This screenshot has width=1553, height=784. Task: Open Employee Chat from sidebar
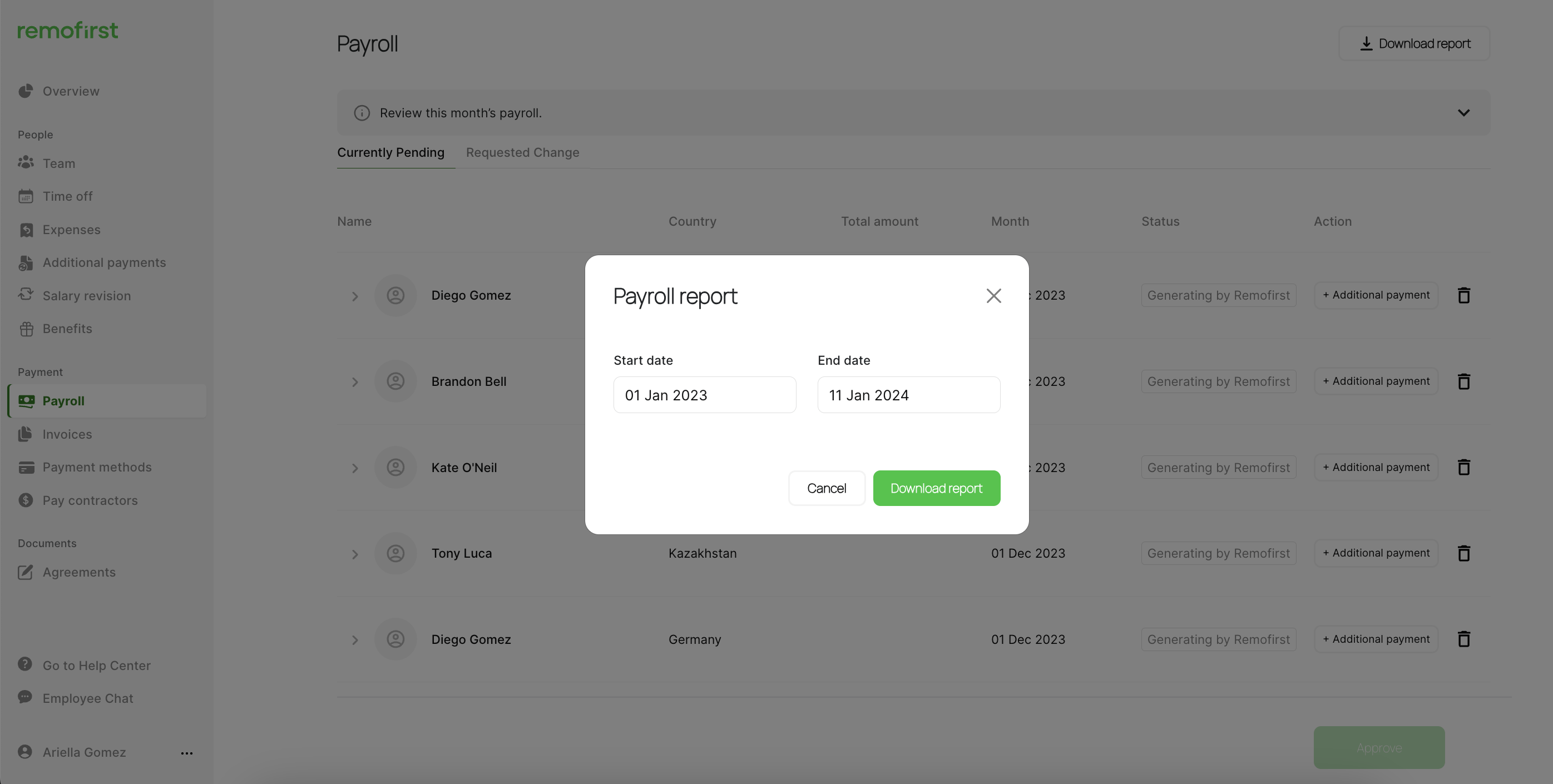click(x=87, y=698)
